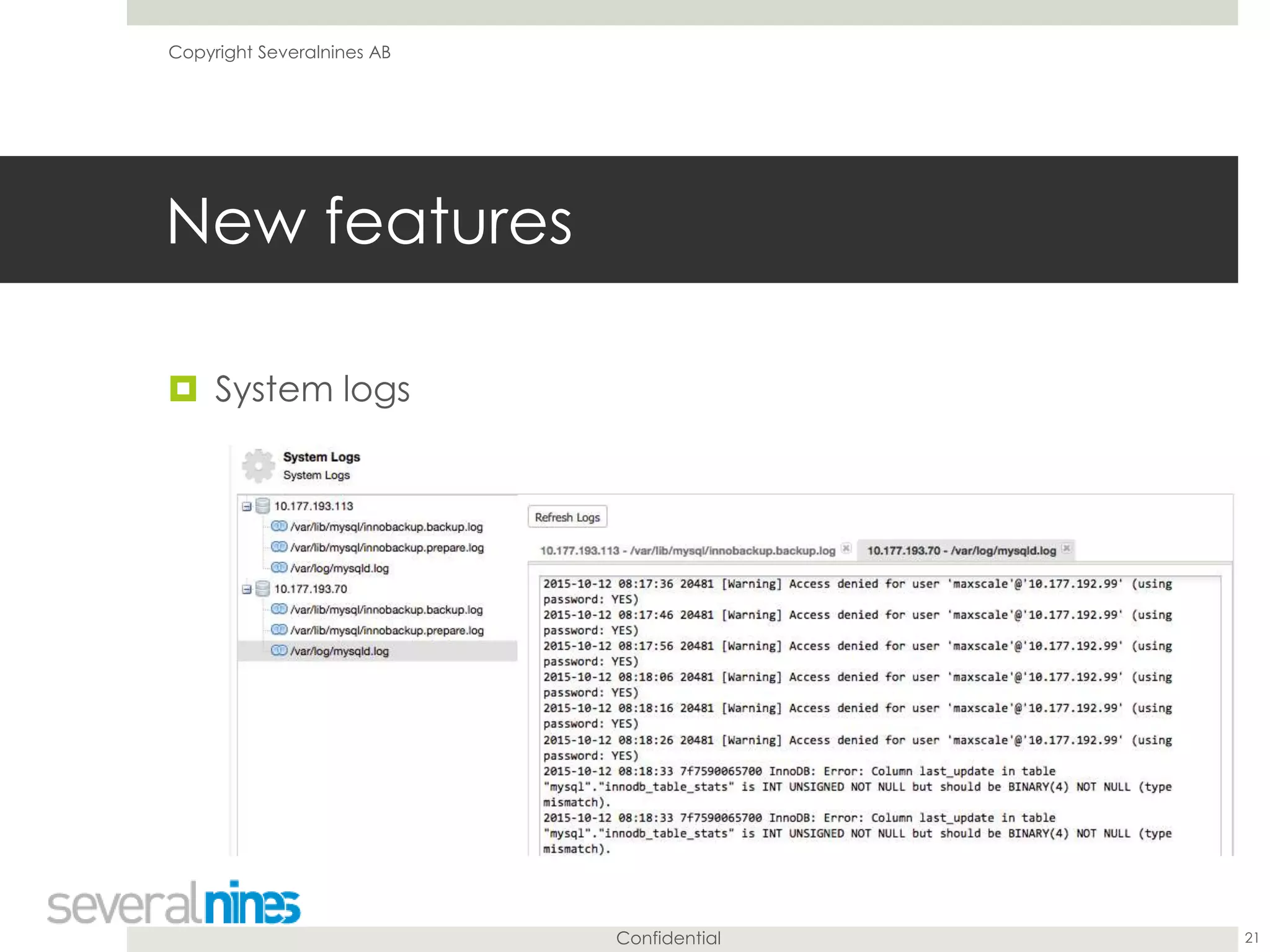The image size is (1270, 952).
Task: Select host 10.177.193.113 in tree
Action: point(314,506)
